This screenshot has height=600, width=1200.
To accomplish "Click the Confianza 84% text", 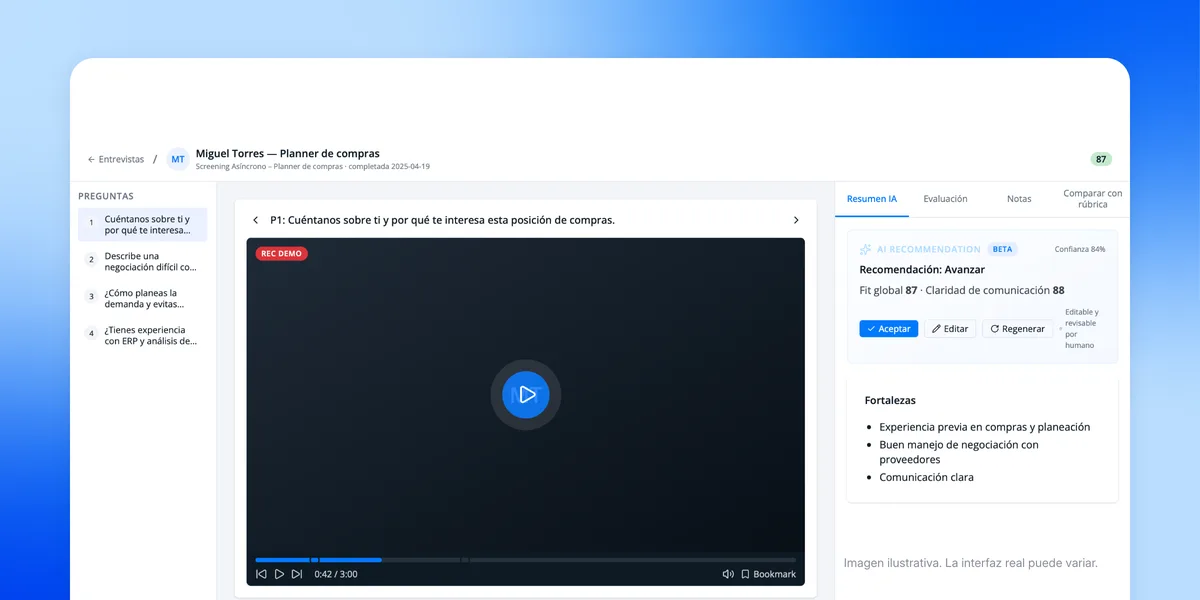I will point(1080,249).
